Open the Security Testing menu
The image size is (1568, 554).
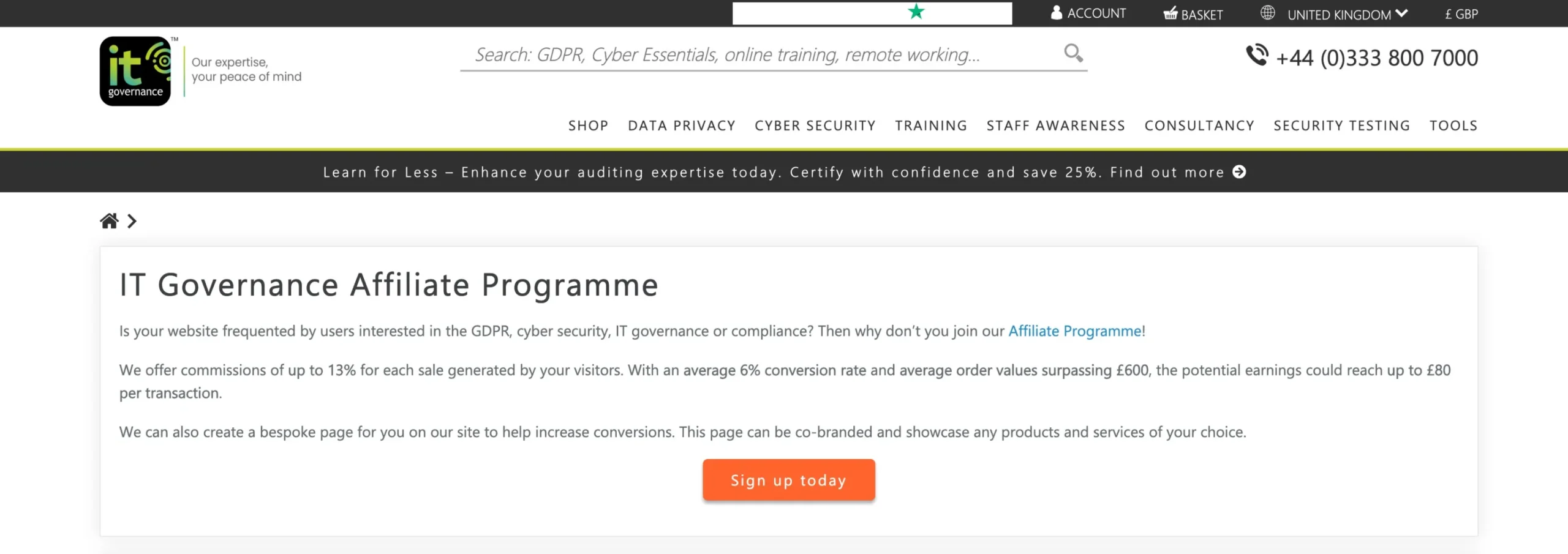(1341, 125)
